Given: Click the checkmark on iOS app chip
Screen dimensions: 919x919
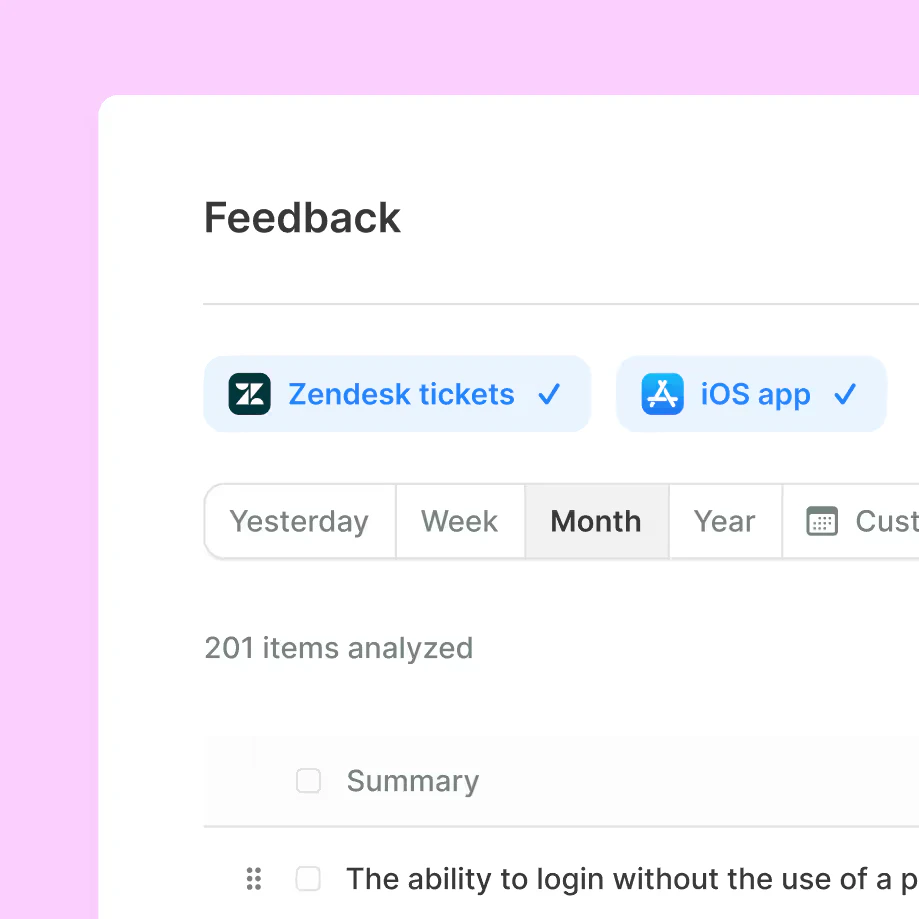Looking at the screenshot, I should [845, 395].
